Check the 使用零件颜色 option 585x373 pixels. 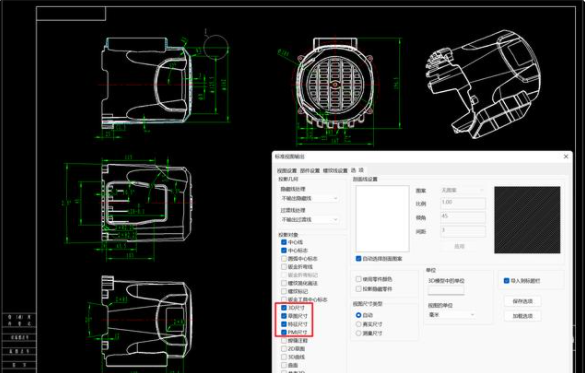tap(358, 279)
